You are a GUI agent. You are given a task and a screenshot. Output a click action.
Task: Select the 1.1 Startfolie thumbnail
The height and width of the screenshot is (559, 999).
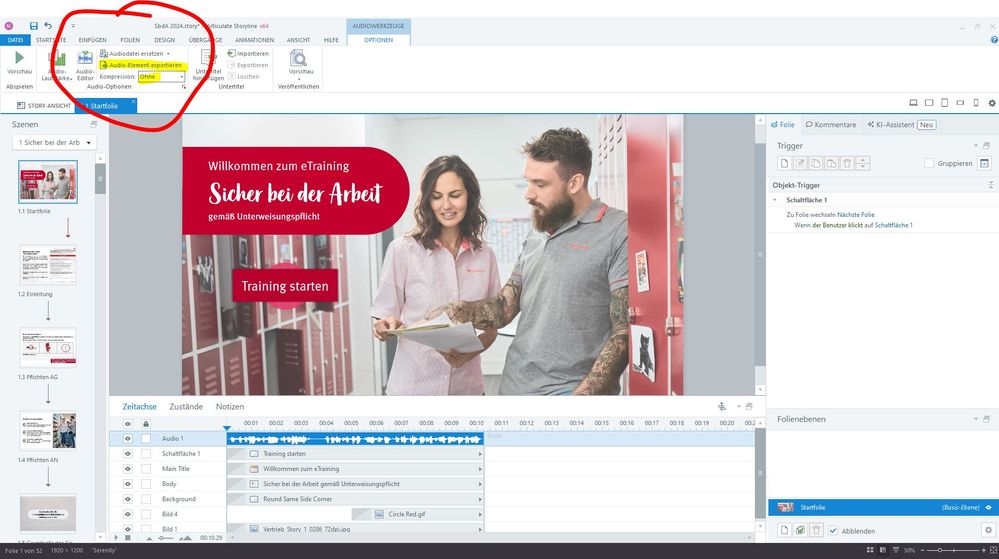point(48,182)
